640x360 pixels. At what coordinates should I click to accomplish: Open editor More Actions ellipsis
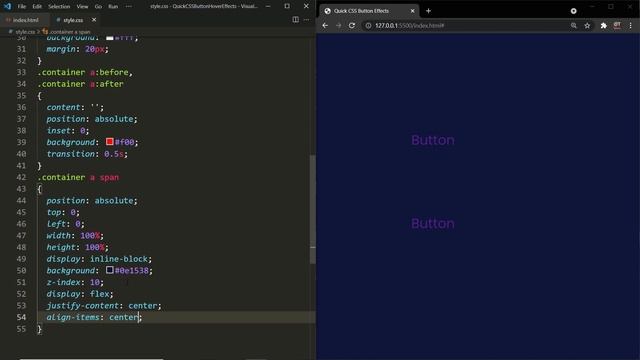(x=307, y=20)
